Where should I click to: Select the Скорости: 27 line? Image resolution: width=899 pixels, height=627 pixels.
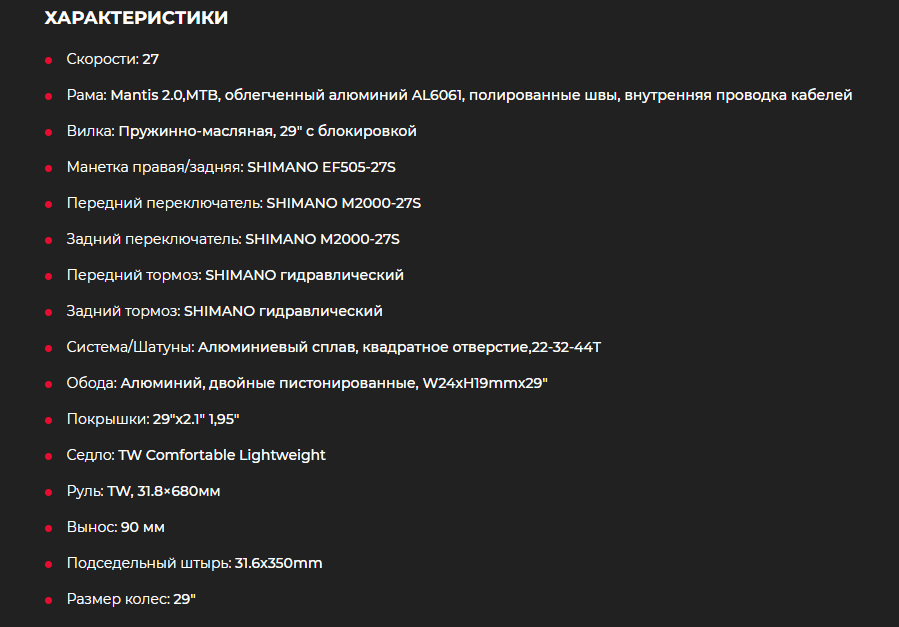tap(112, 59)
